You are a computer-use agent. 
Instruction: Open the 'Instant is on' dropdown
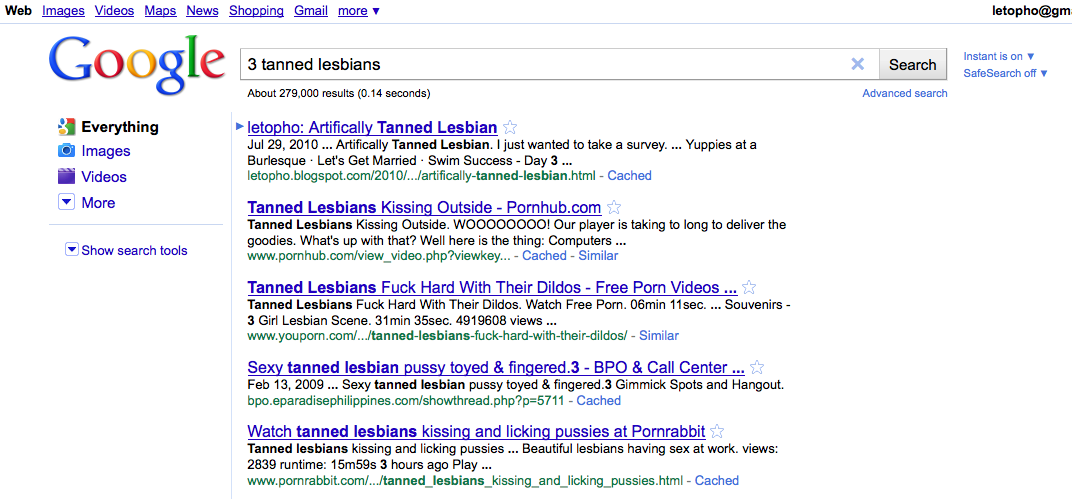point(999,56)
